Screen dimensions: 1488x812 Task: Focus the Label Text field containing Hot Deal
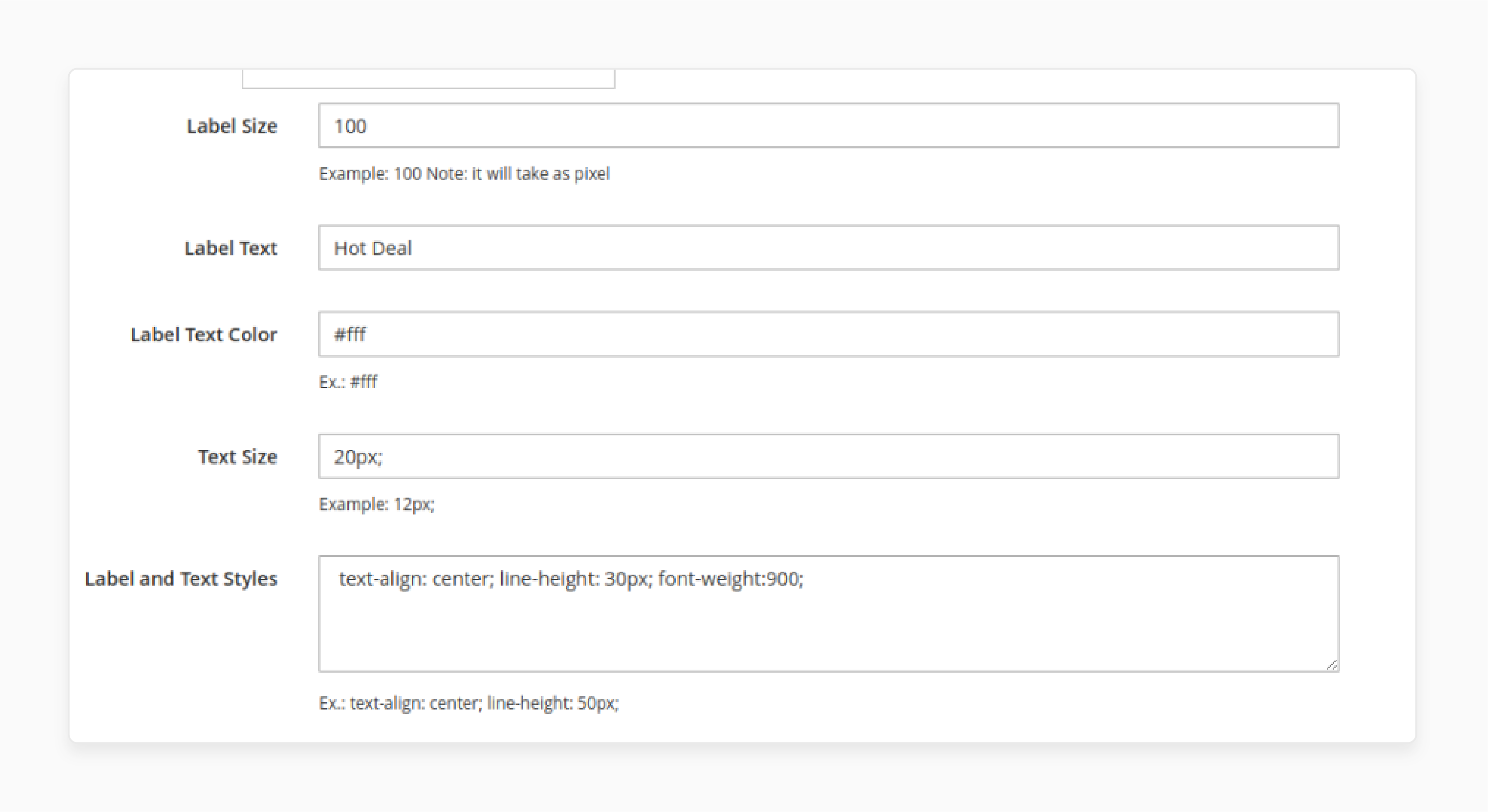tap(828, 248)
